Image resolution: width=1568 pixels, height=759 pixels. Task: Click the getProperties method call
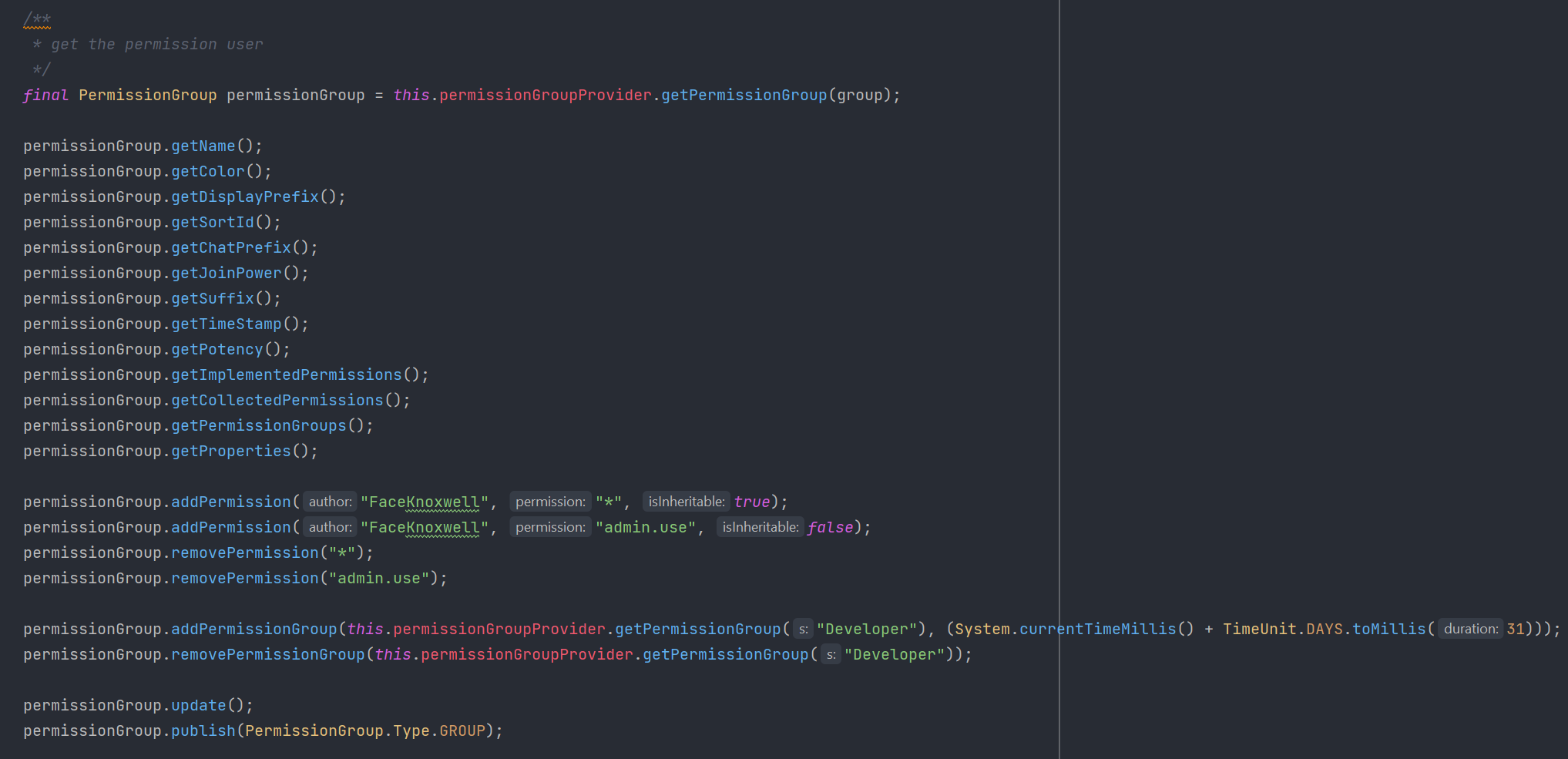click(231, 451)
